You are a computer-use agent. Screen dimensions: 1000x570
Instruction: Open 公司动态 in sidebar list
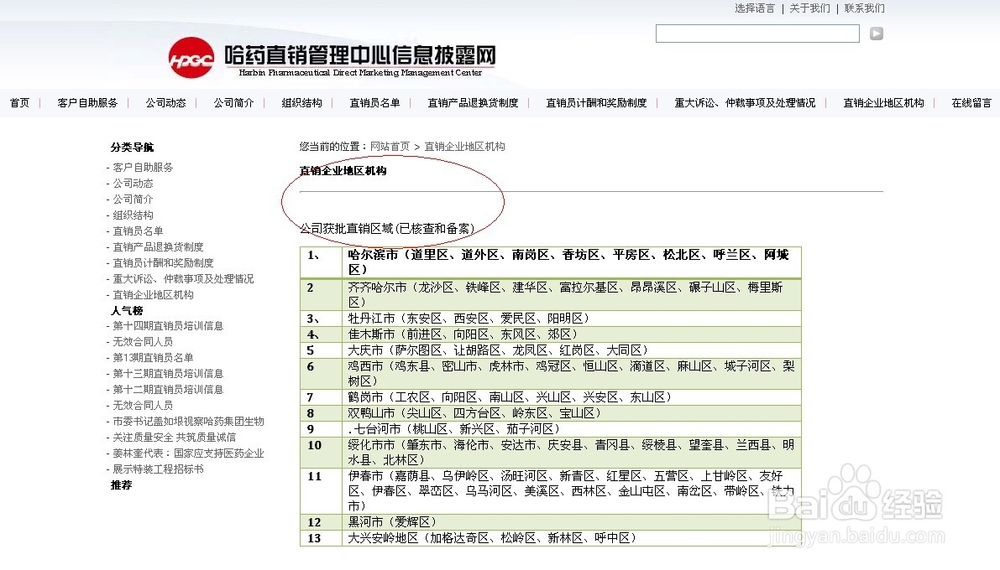tap(133, 183)
